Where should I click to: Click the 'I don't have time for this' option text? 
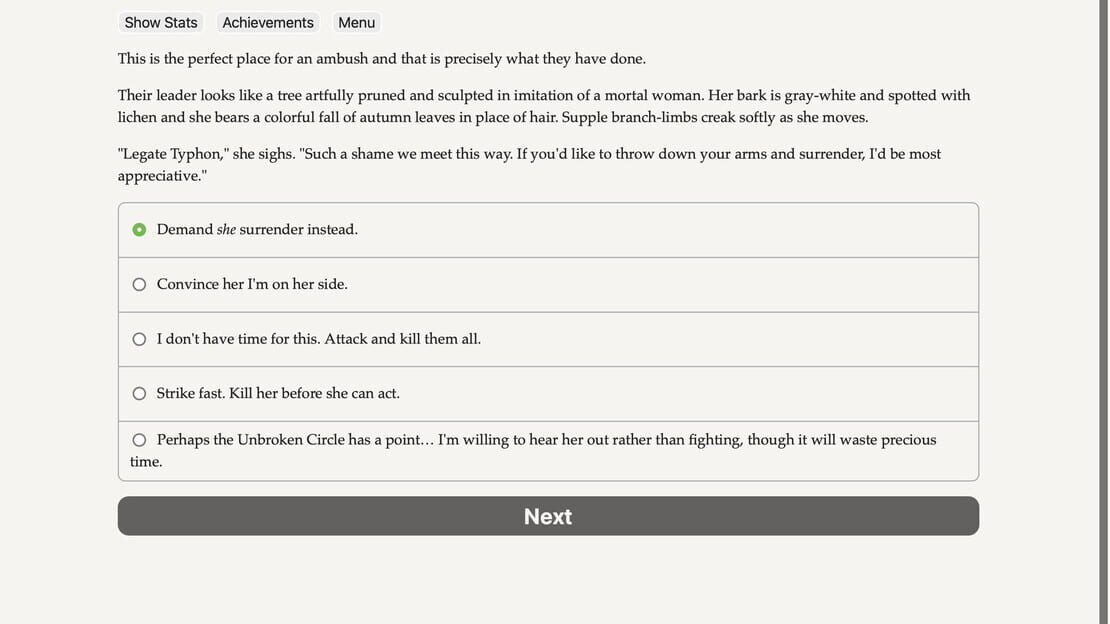pyautogui.click(x=319, y=339)
